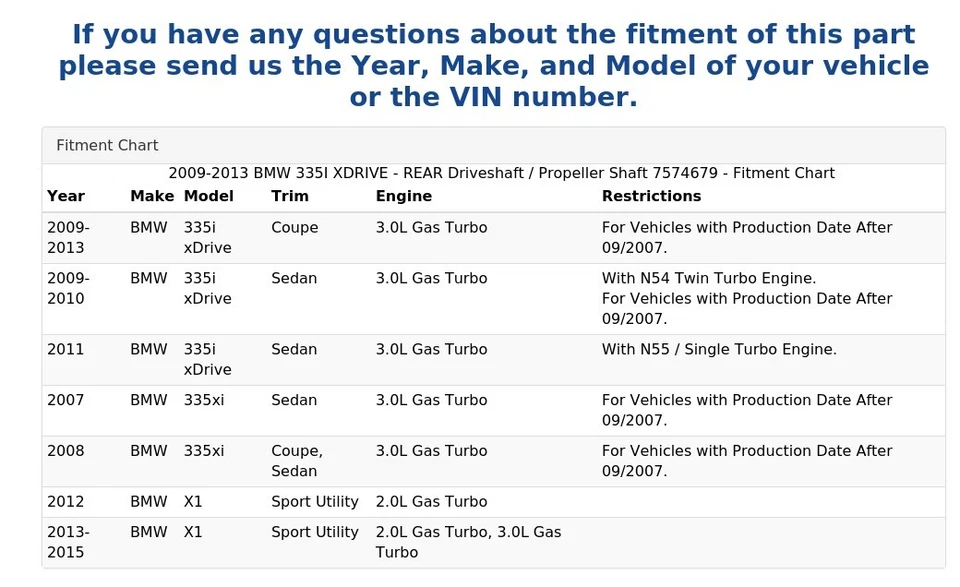960x587 pixels.
Task: Select the 2011 year cell
Action: 66,349
